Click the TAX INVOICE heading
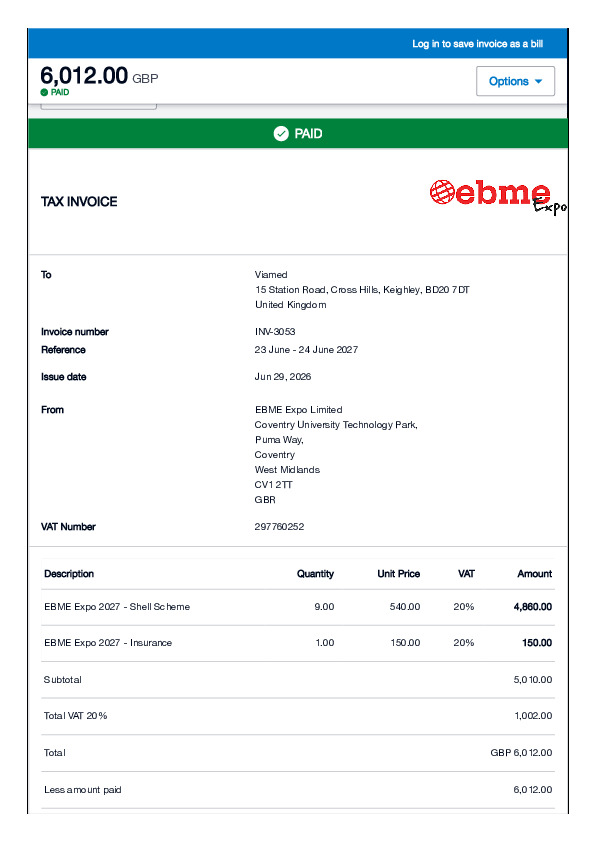Screen dimensions: 595x842 [x=79, y=201]
